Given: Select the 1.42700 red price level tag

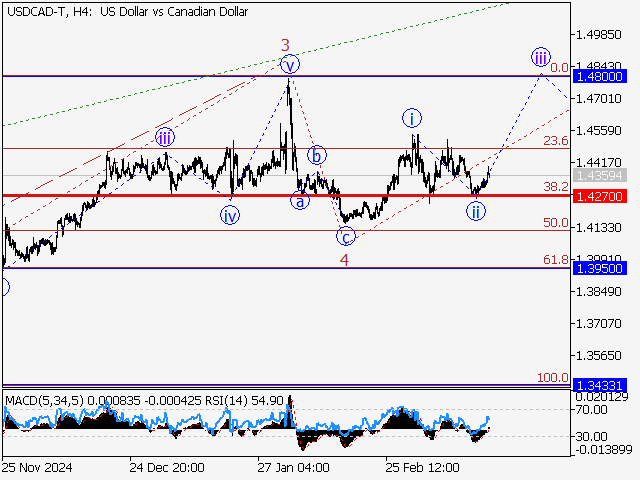Looking at the screenshot, I should (598, 196).
